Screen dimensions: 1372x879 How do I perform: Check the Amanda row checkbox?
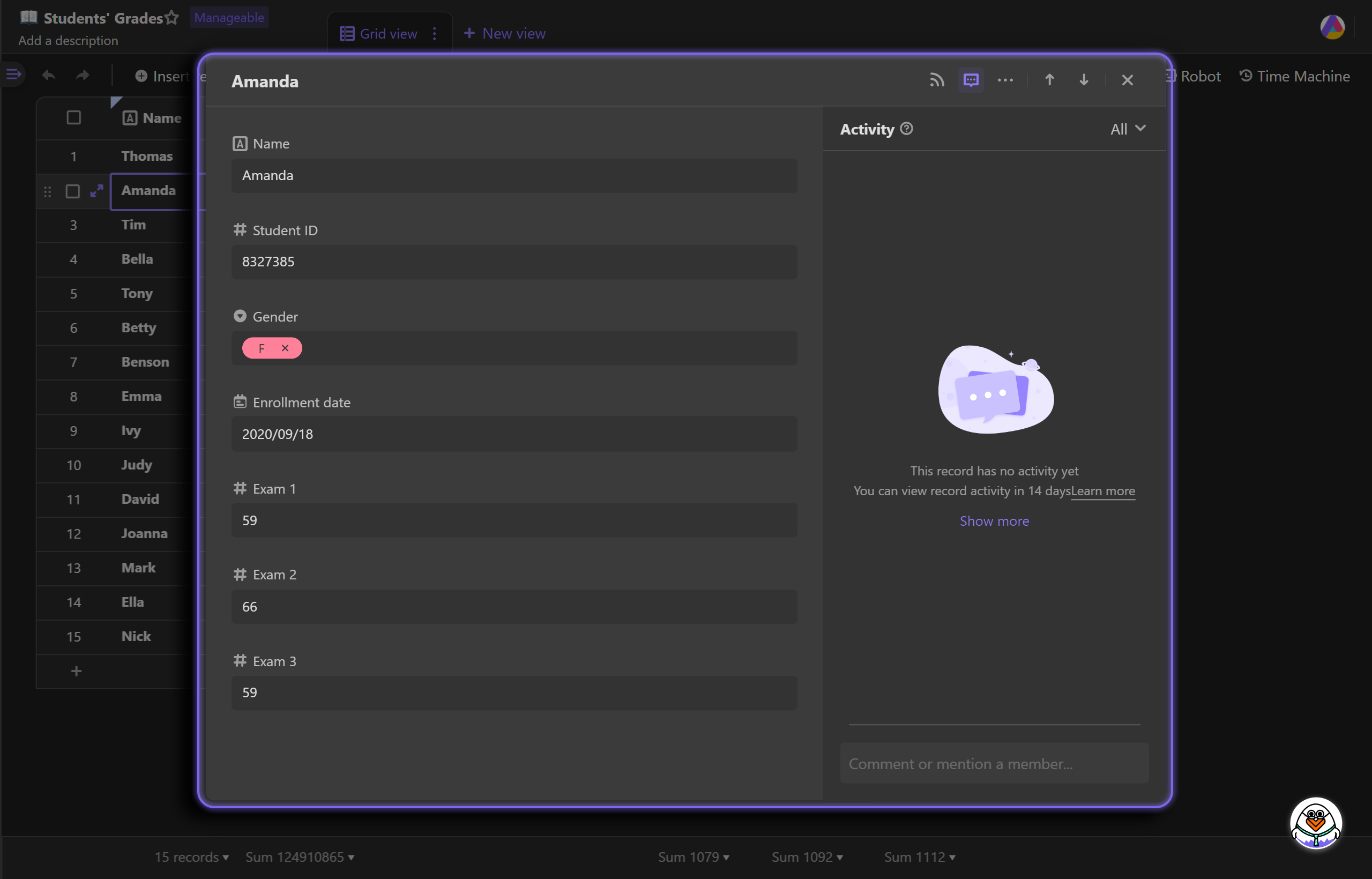click(72, 191)
